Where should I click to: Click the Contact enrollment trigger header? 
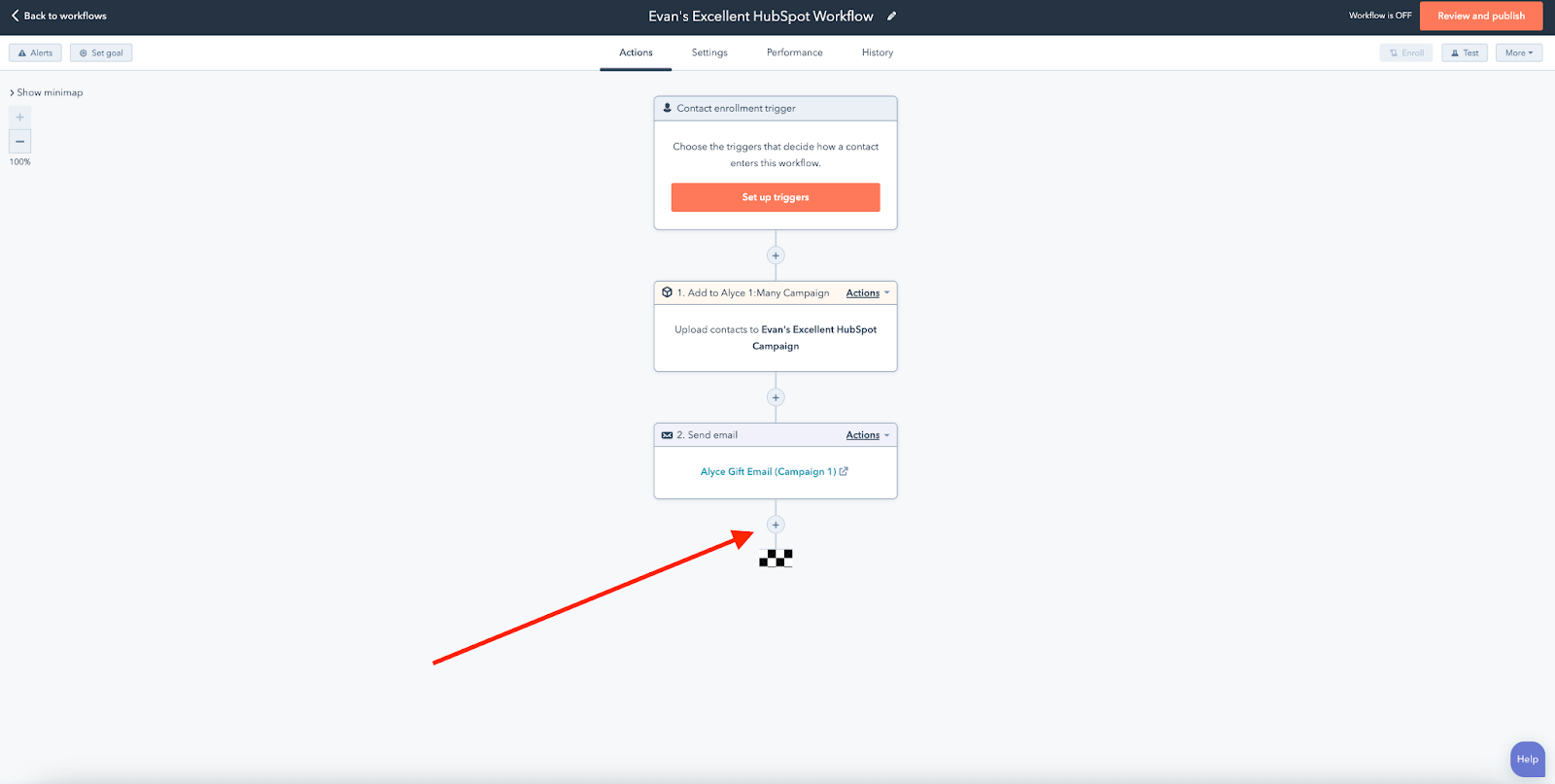pyautogui.click(x=776, y=108)
